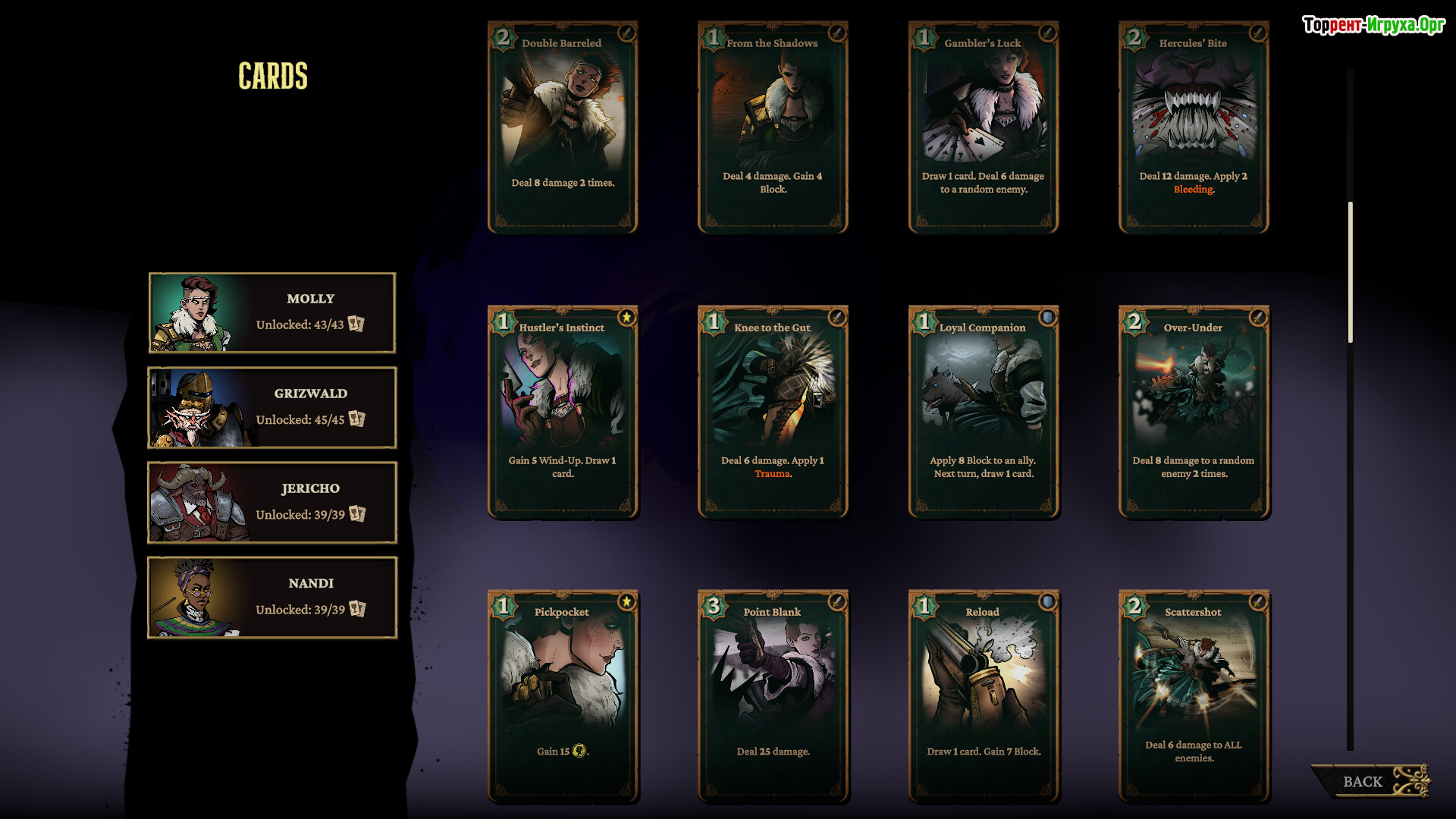
Task: Click the card list scrollbar thumb
Action: point(1350,271)
